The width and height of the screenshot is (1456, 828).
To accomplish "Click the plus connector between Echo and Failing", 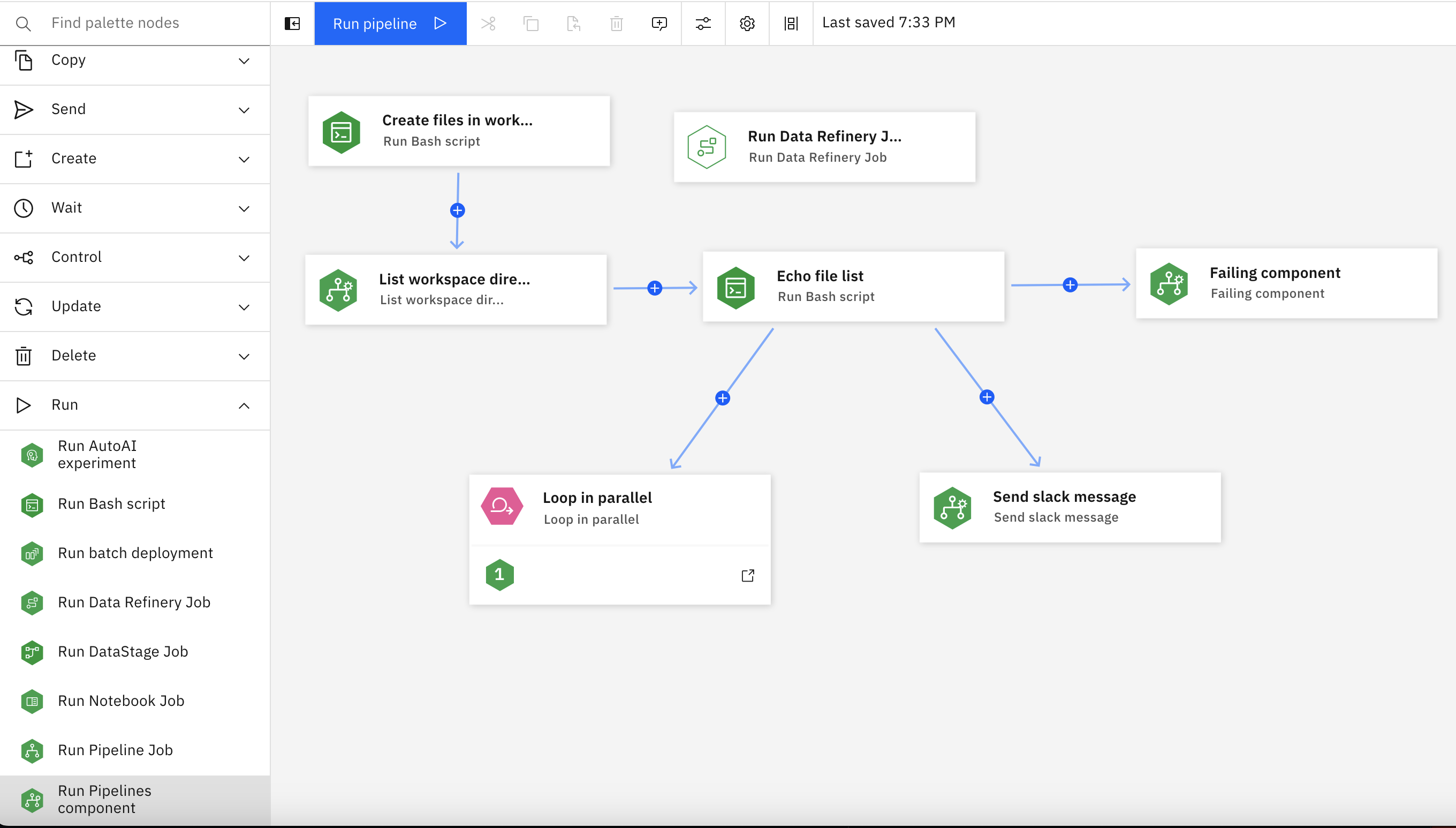I will pos(1070,285).
